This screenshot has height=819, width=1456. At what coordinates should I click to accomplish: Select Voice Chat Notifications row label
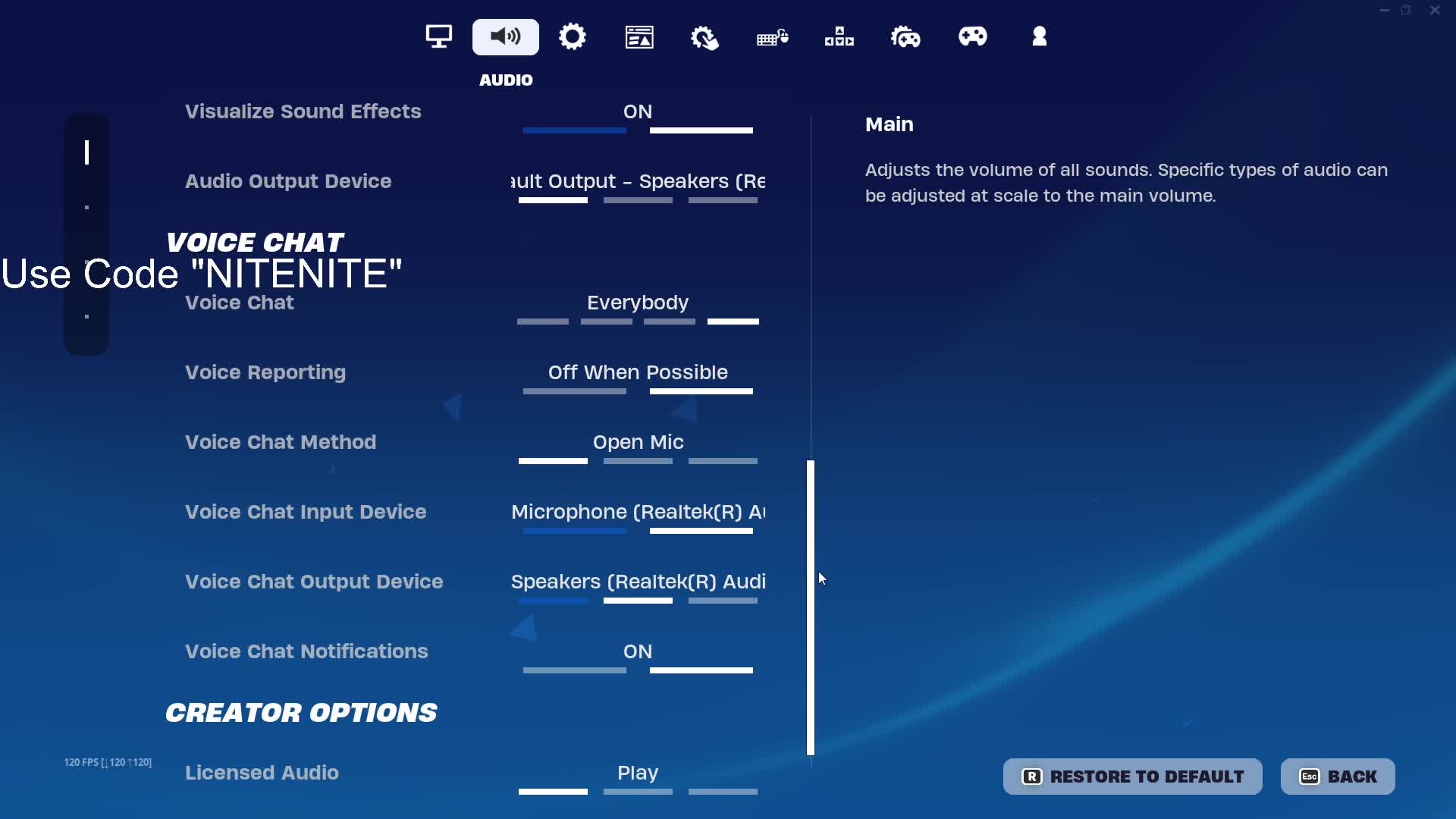[x=306, y=651]
